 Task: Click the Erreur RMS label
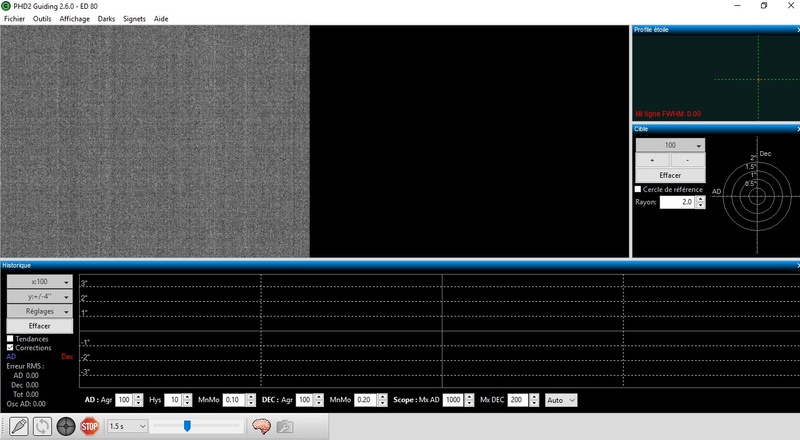tap(25, 366)
